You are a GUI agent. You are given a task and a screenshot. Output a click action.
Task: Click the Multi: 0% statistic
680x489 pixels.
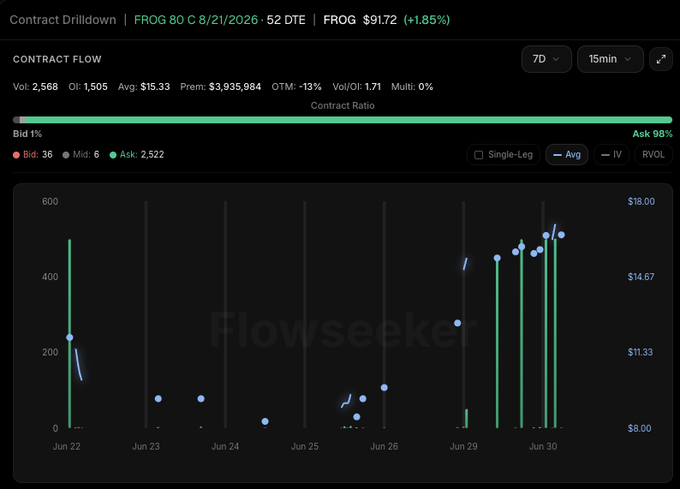[412, 87]
